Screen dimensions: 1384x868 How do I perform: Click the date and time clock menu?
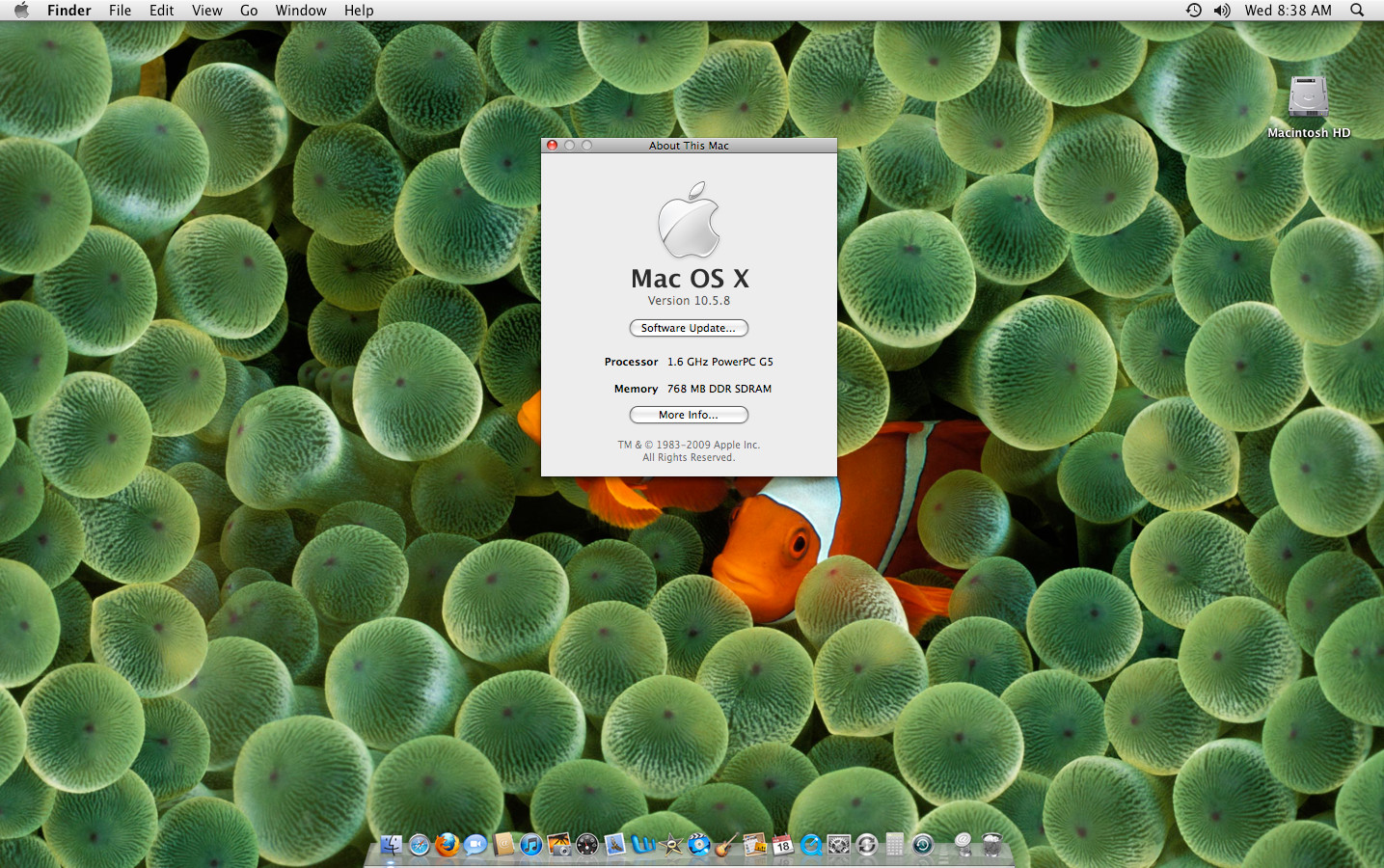pyautogui.click(x=1288, y=11)
